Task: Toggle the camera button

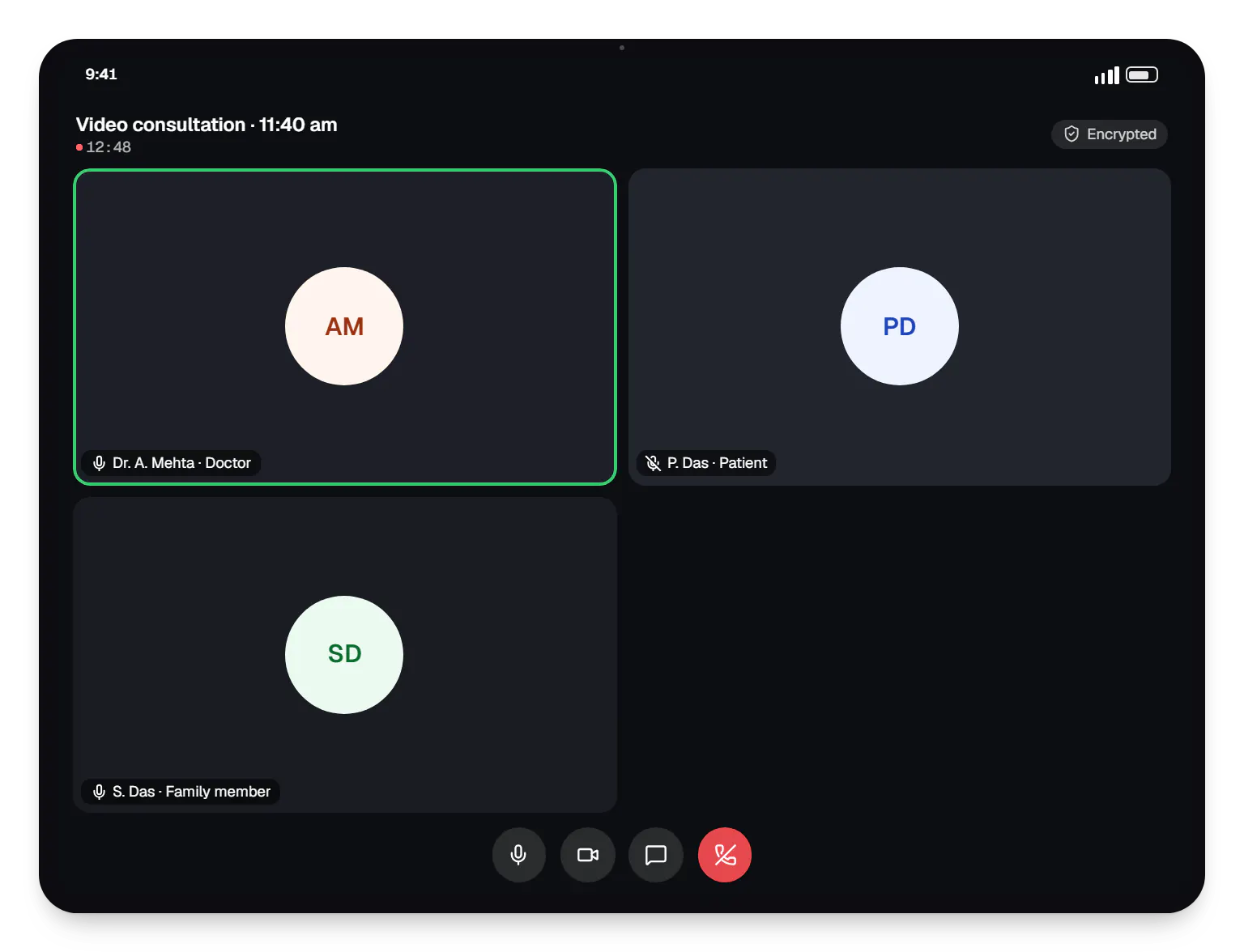Action: pyautogui.click(x=588, y=855)
